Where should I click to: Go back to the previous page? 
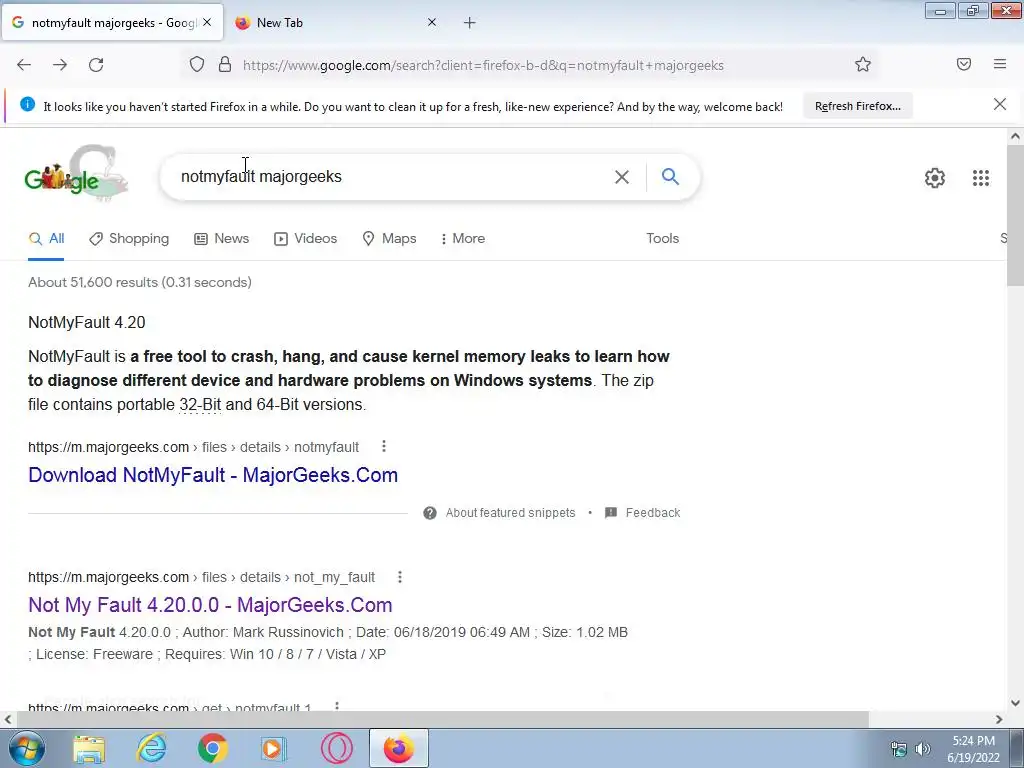pyautogui.click(x=24, y=65)
